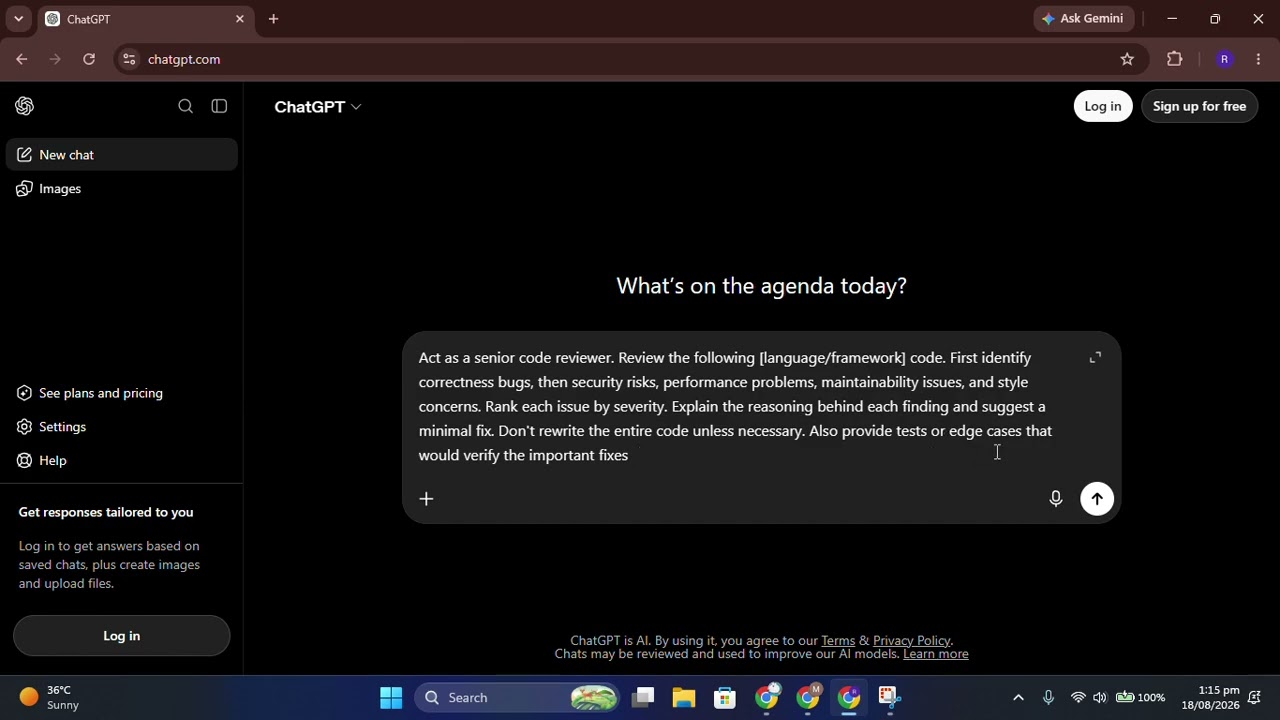Image resolution: width=1280 pixels, height=720 pixels.
Task: View site information for chatgpt.com
Action: (x=129, y=59)
